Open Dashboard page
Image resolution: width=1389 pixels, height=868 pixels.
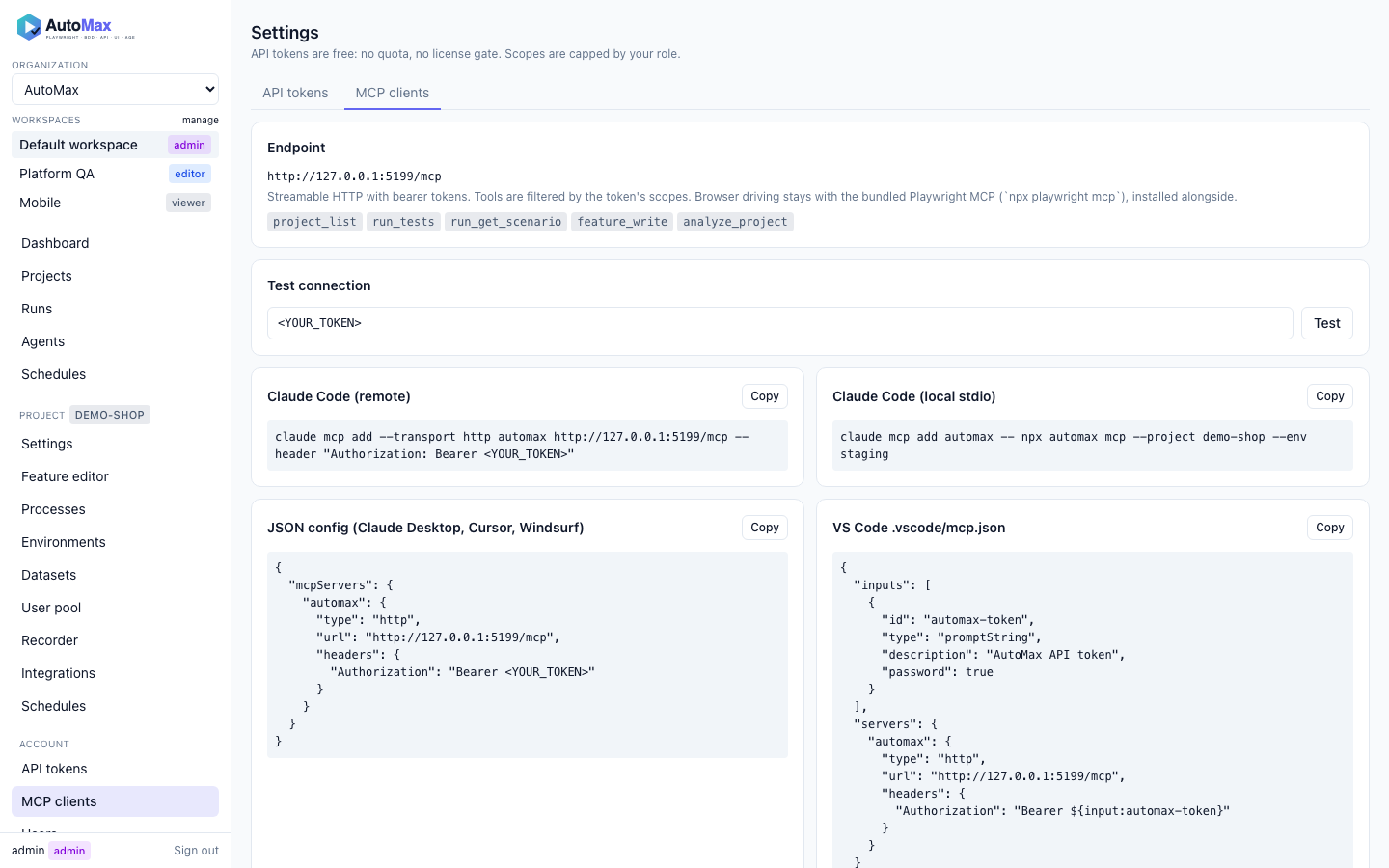point(115,243)
